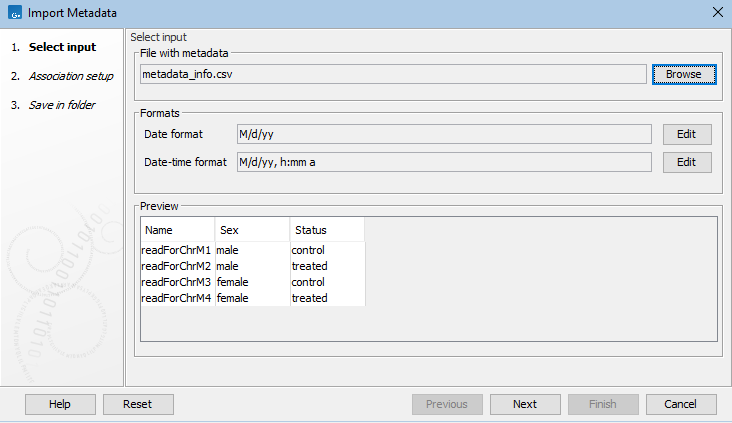
Task: Click the Date-time format text field
Action: (443, 162)
